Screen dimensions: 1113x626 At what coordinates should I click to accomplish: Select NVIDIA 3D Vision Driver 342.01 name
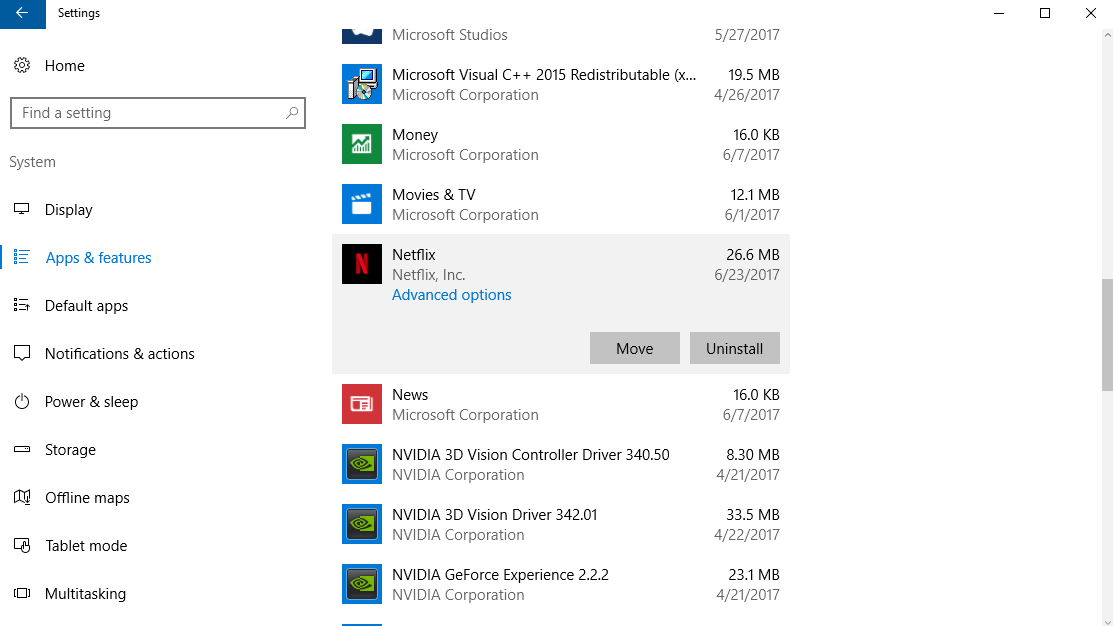[495, 515]
